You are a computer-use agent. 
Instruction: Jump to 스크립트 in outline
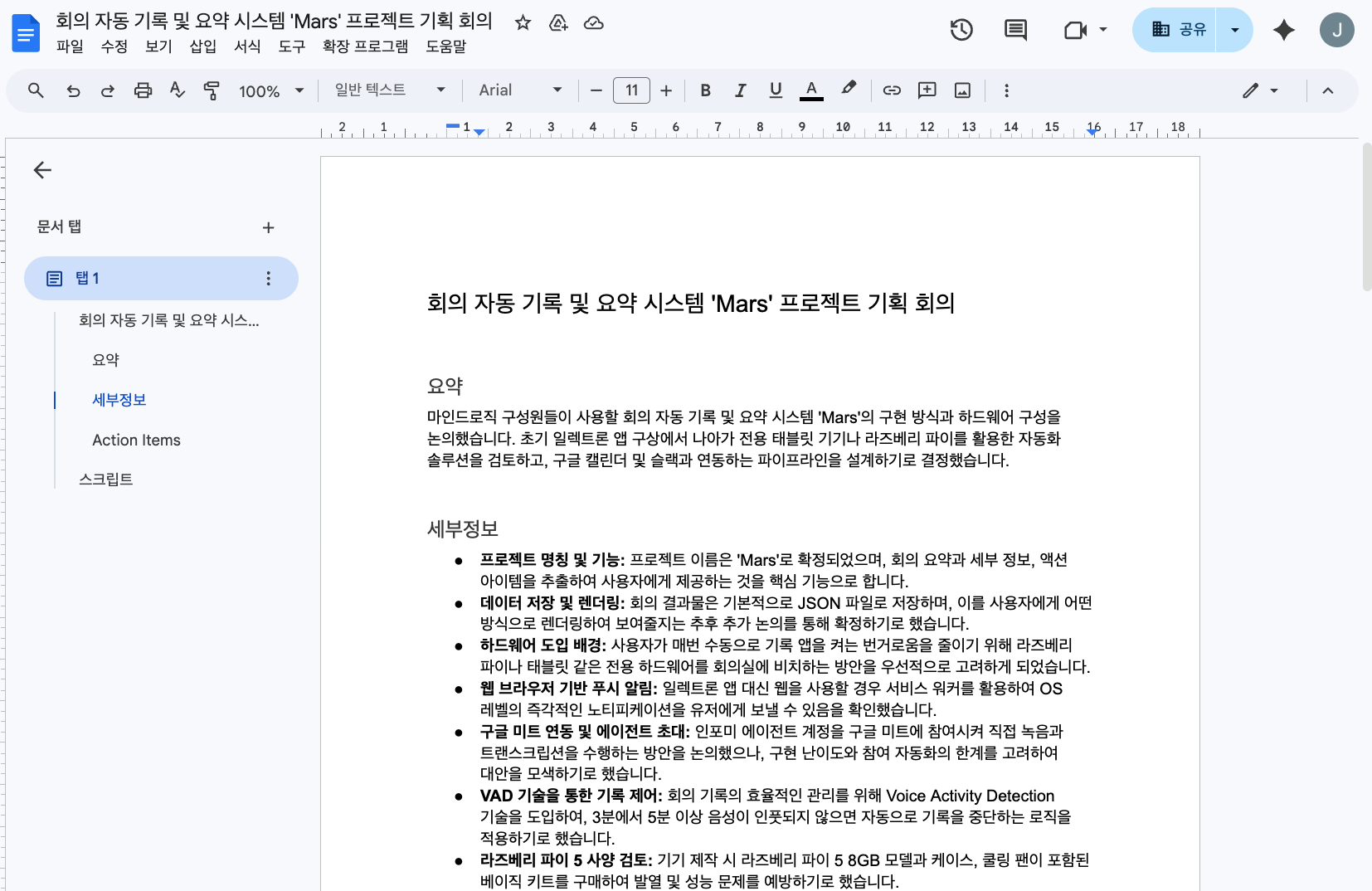(106, 480)
